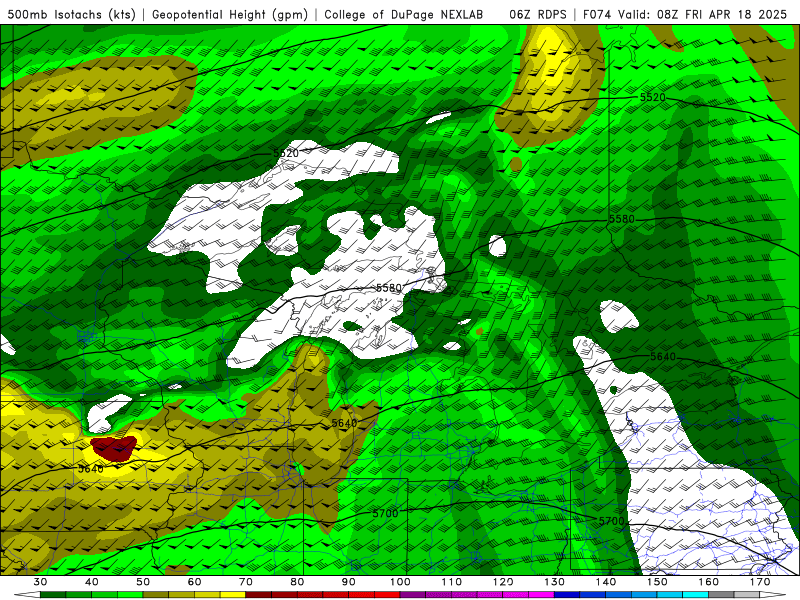Click the 70 knot value on the color scale
Viewport: 800px width, 600px height.
[246, 582]
